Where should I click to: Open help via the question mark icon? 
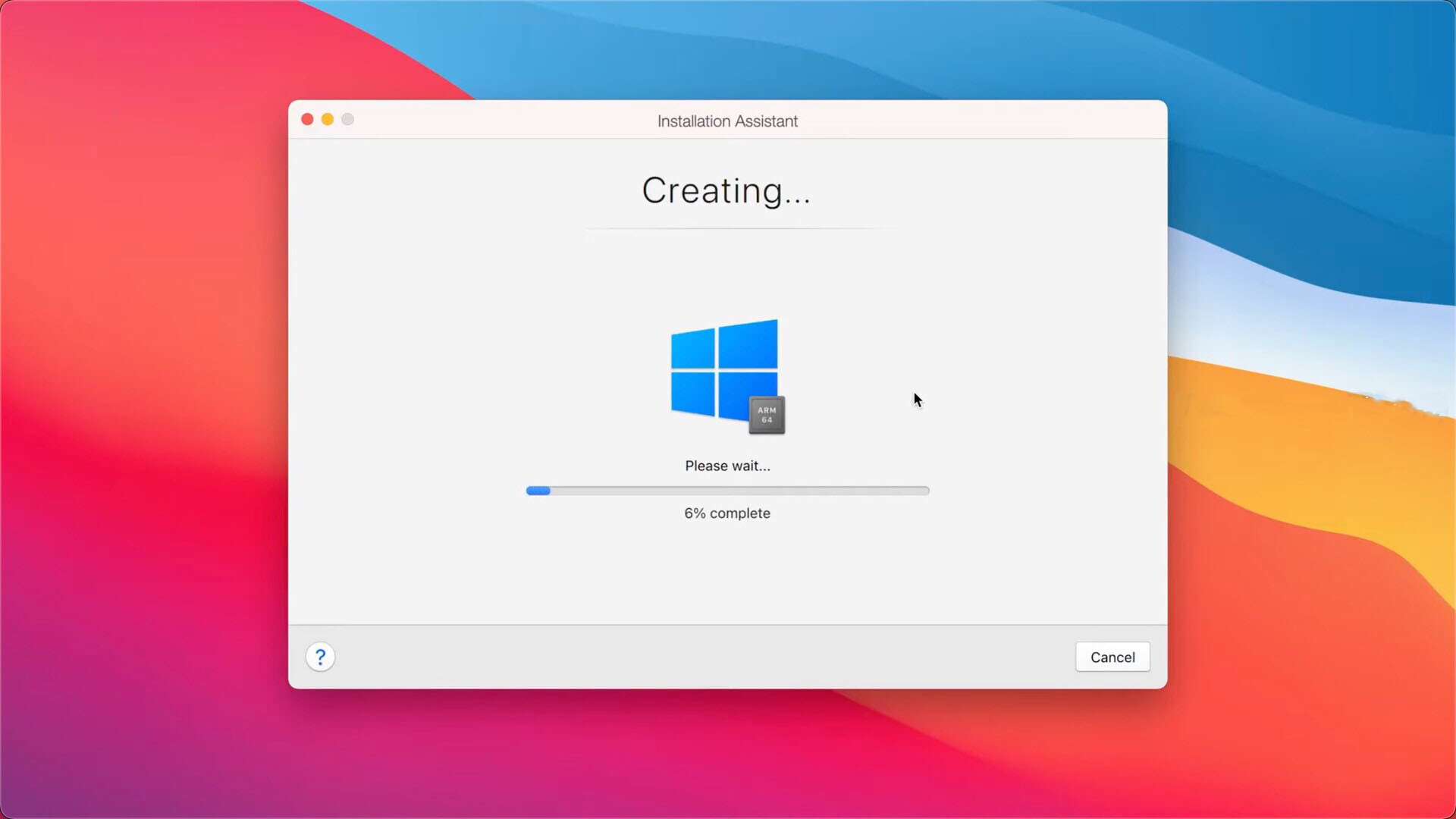[321, 657]
